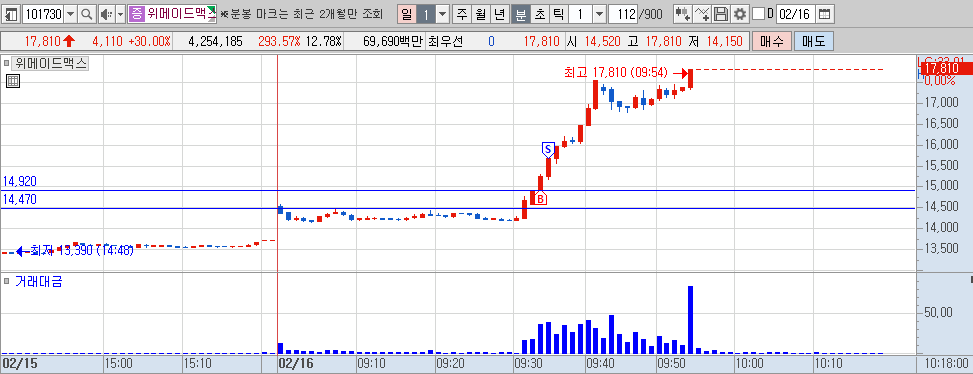Screen dimensions: 973x374
Task: Click the 매도 sell button
Action: 814,42
